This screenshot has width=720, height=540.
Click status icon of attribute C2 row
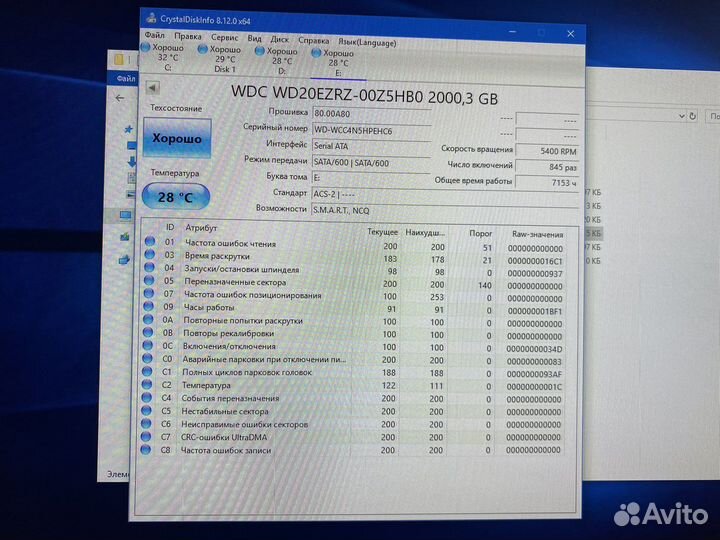pyautogui.click(x=147, y=384)
